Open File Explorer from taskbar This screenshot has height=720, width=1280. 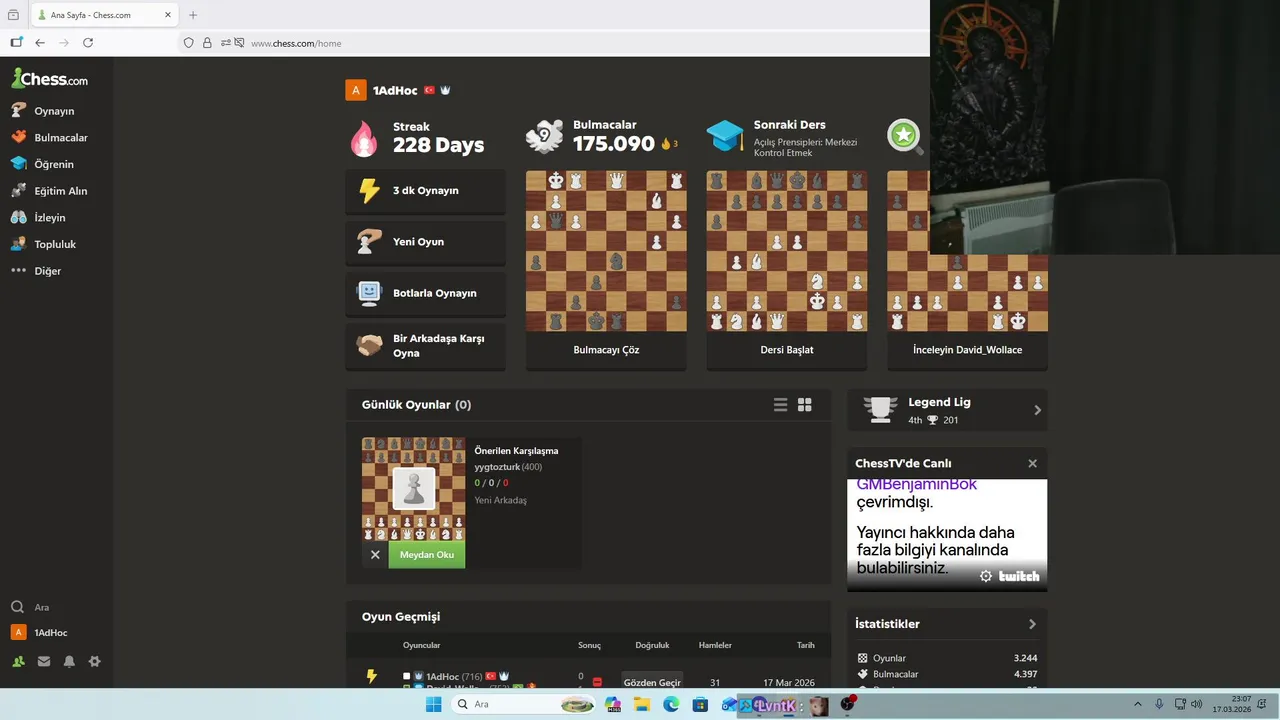pos(641,704)
